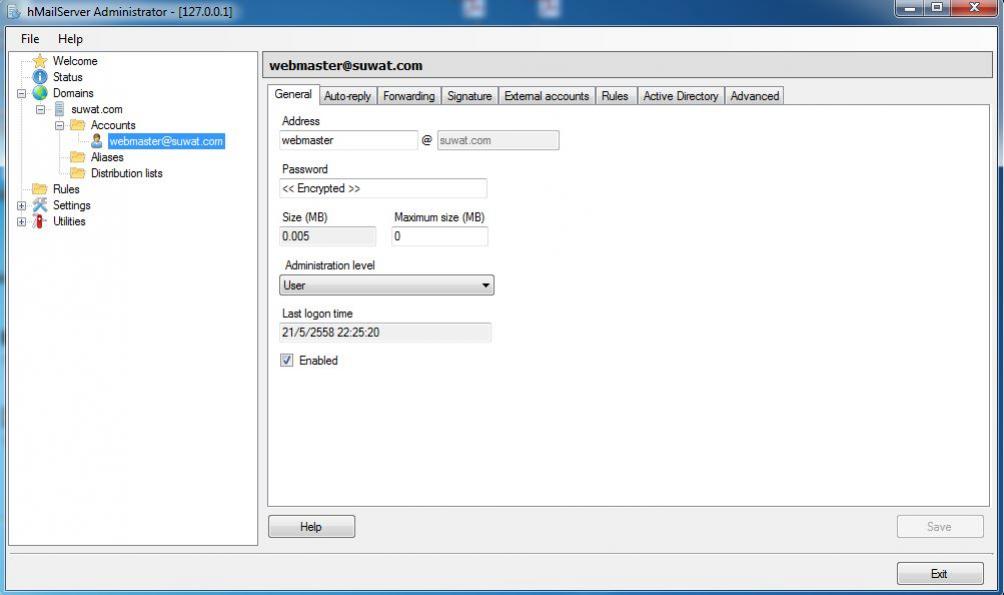Open the File menu
1004x595 pixels.
point(30,39)
